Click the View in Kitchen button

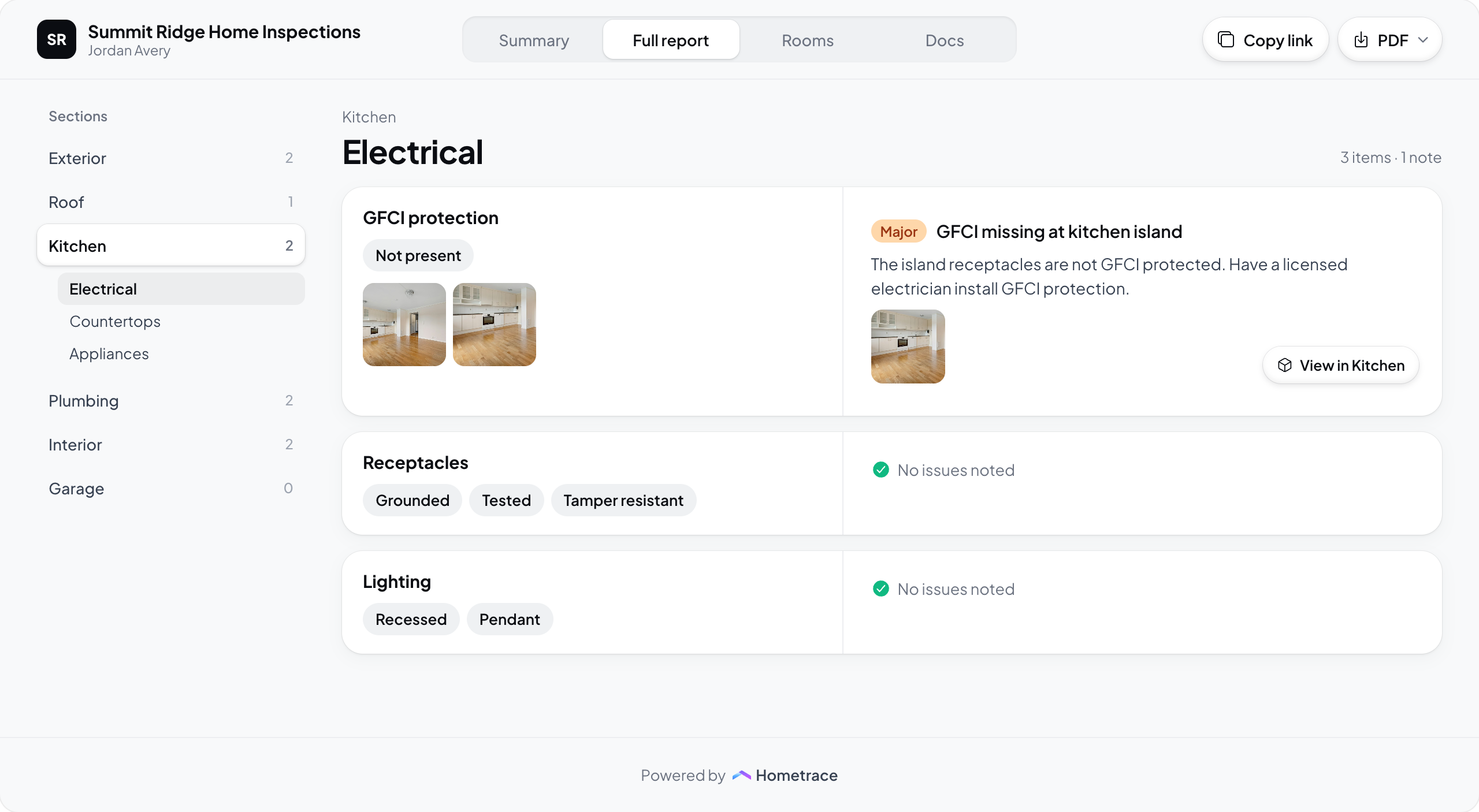tap(1340, 365)
